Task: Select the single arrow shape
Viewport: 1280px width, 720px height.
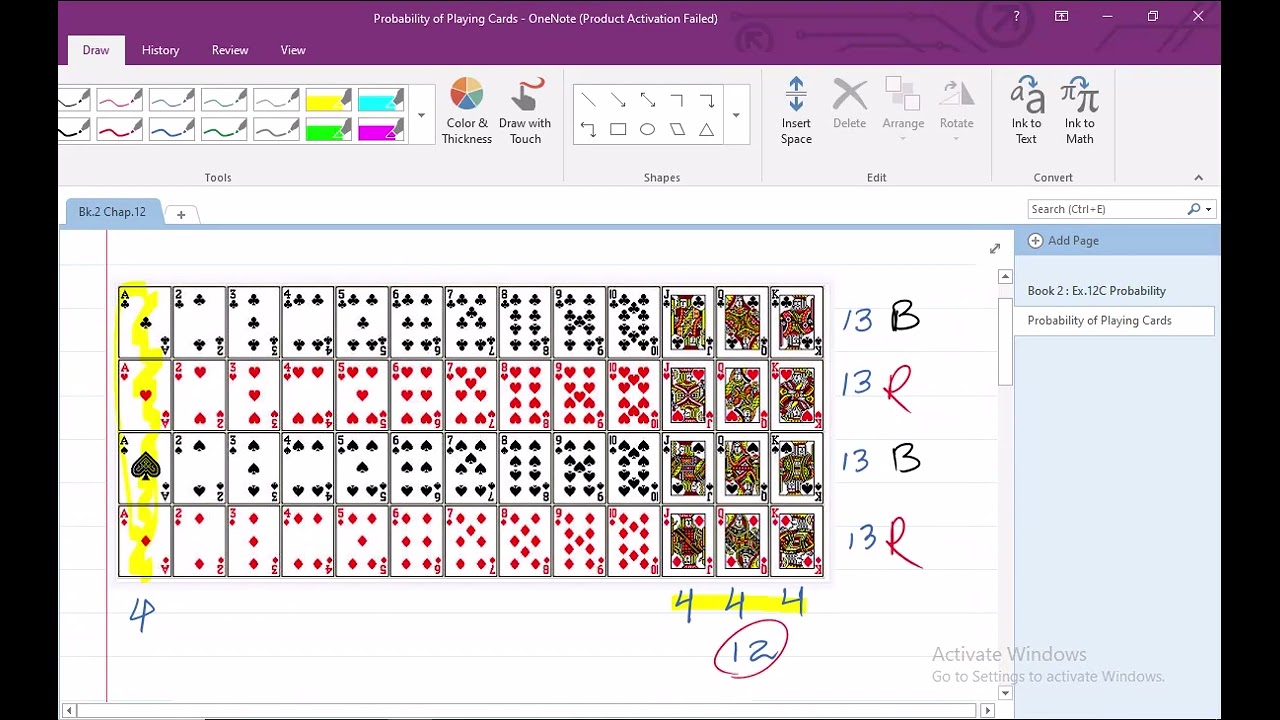Action: pos(618,100)
